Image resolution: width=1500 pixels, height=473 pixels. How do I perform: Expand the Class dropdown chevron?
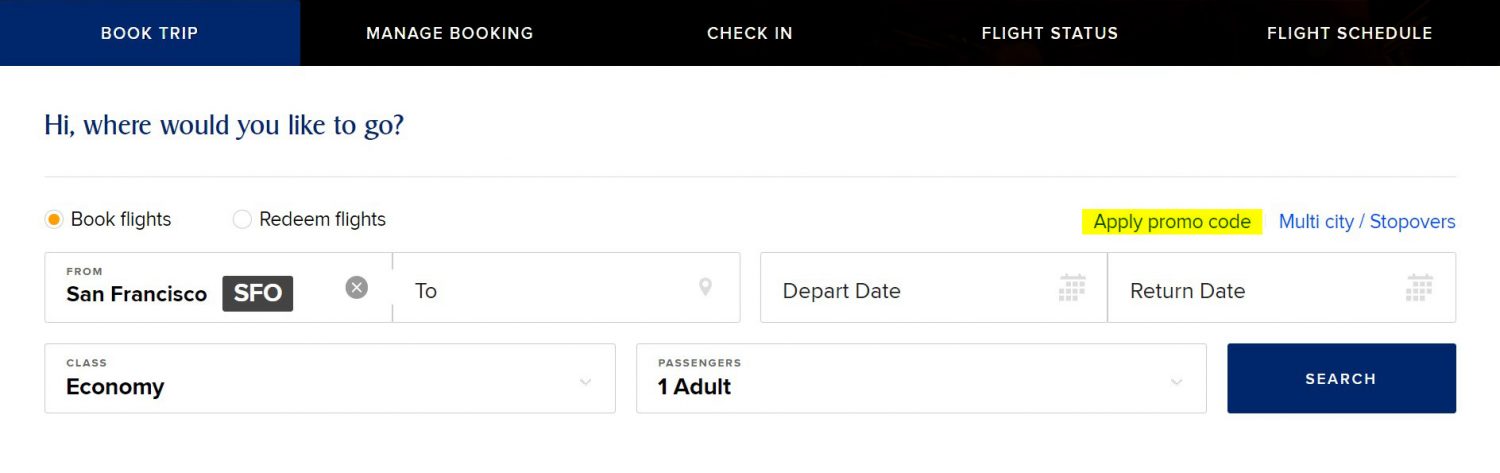tap(586, 382)
